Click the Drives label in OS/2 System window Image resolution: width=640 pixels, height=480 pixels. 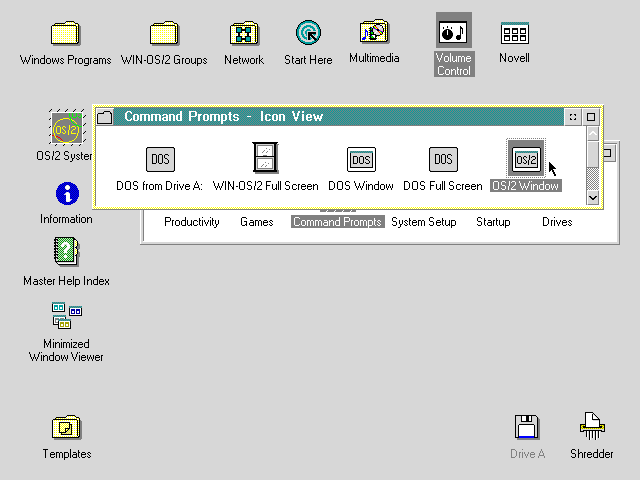557,222
